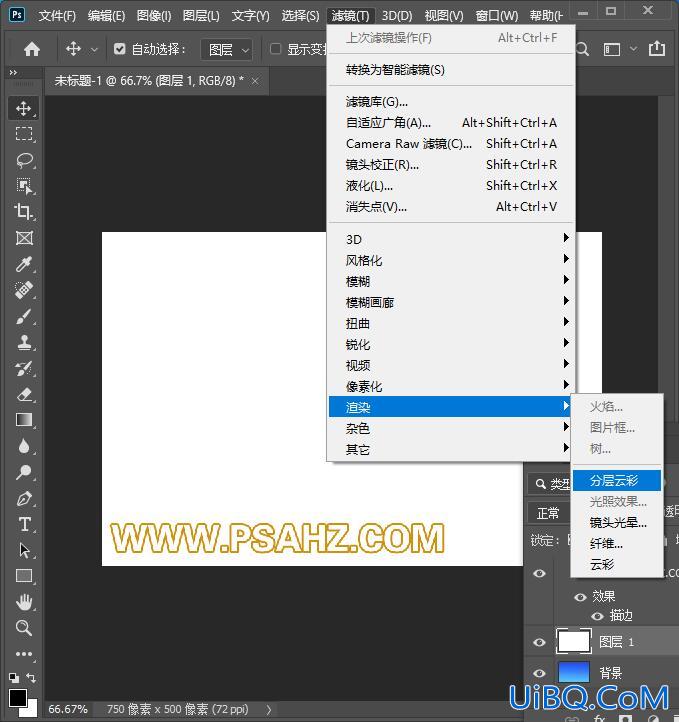Expand the 模糊 filter submenu
This screenshot has width=679, height=722.
click(x=450, y=281)
